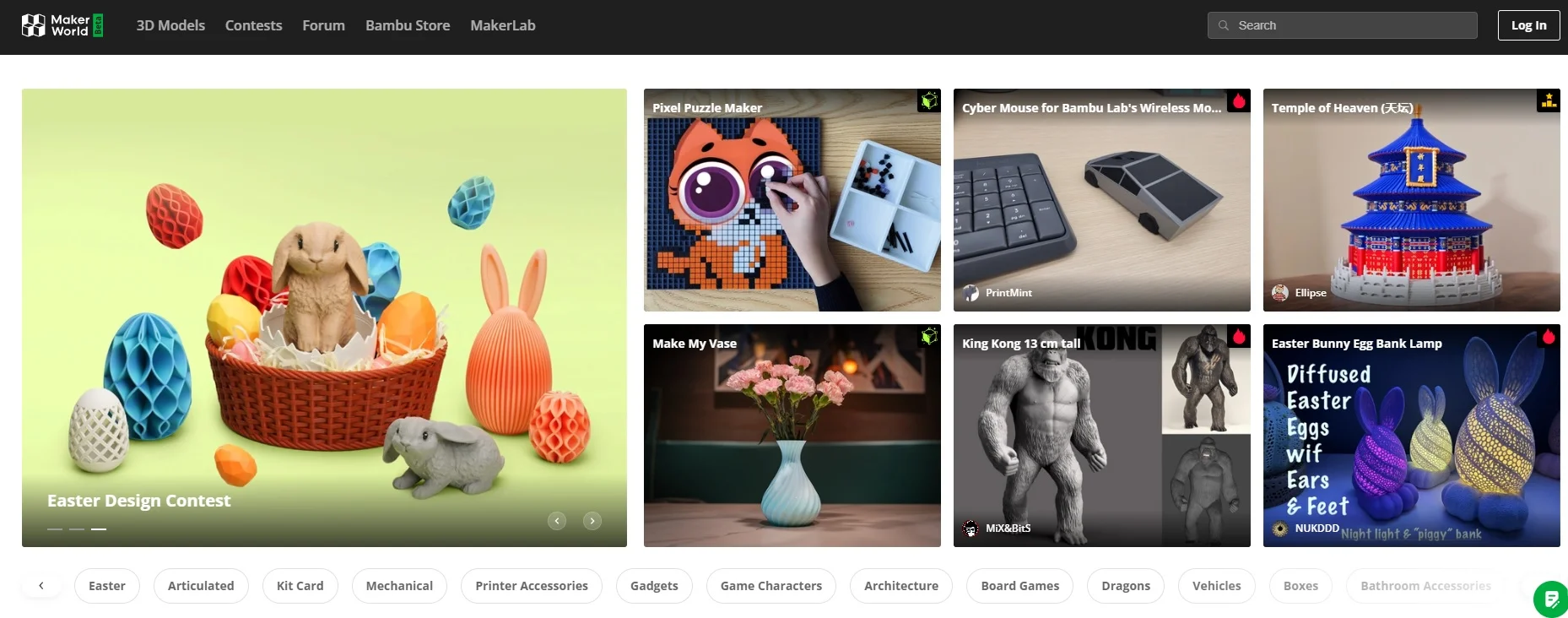Click the Ellipse author name
Viewport: 1568px width, 618px height.
1311,293
